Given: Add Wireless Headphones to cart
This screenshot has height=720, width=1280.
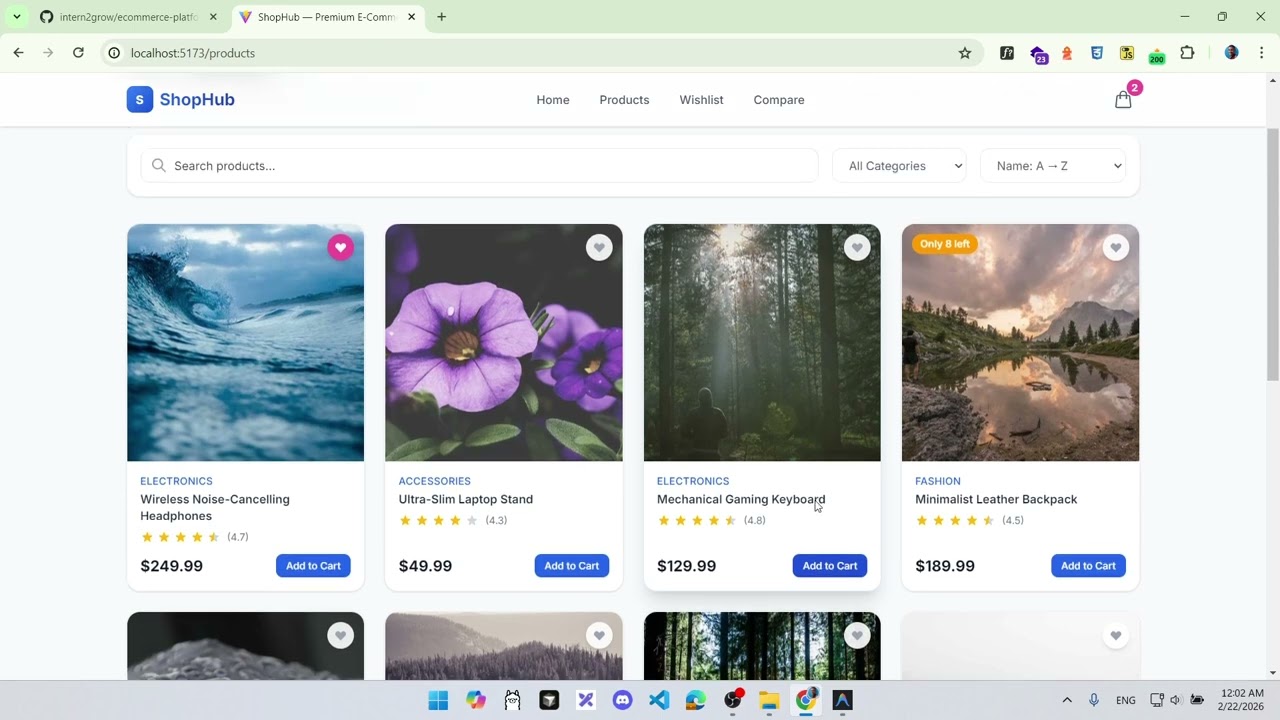Looking at the screenshot, I should 313,566.
